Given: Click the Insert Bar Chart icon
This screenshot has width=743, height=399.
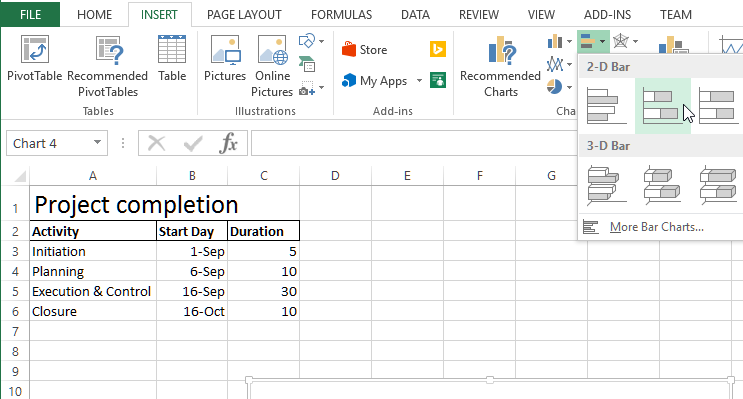Looking at the screenshot, I should click(x=588, y=41).
